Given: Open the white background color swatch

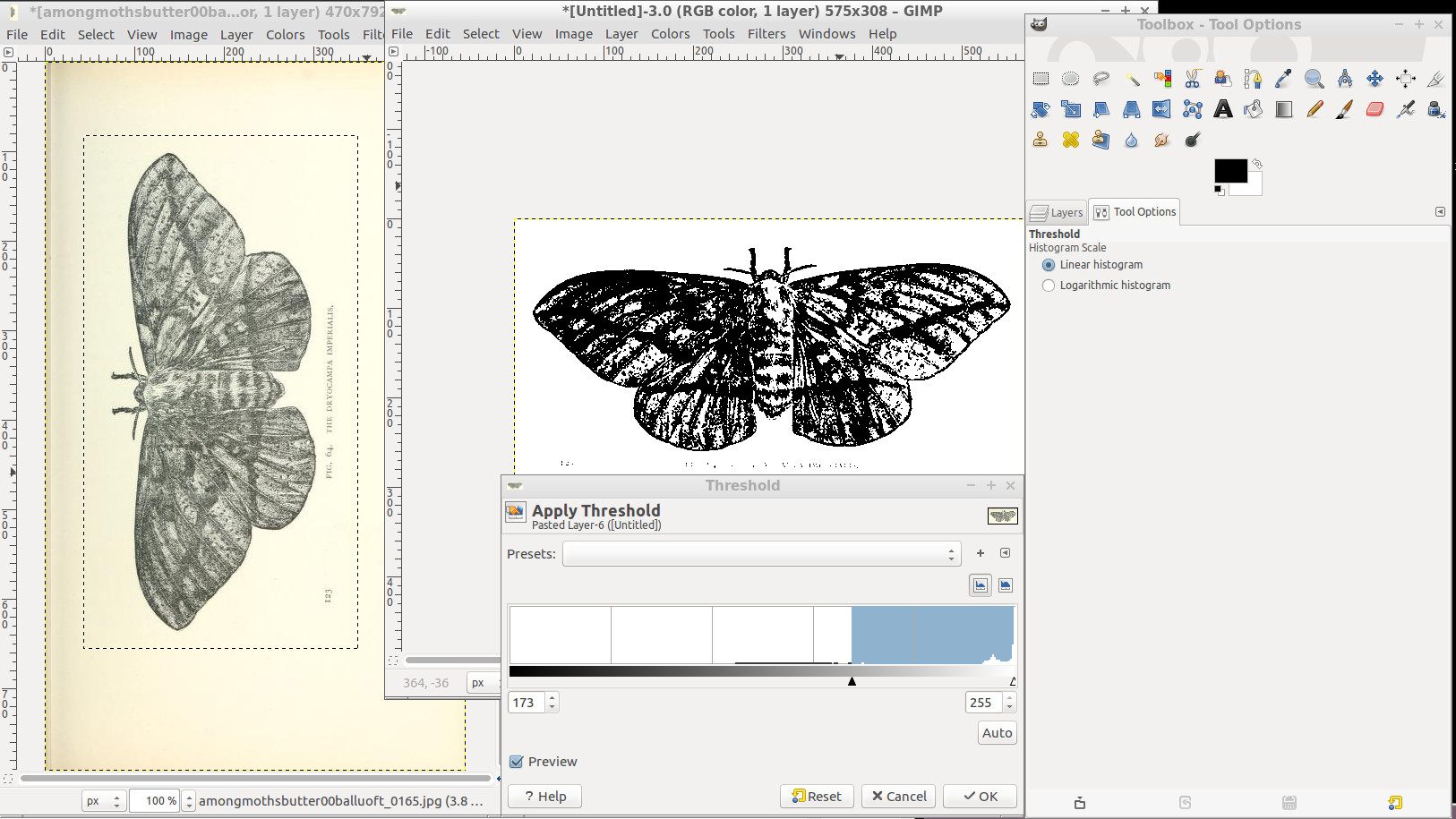Looking at the screenshot, I should [1254, 187].
